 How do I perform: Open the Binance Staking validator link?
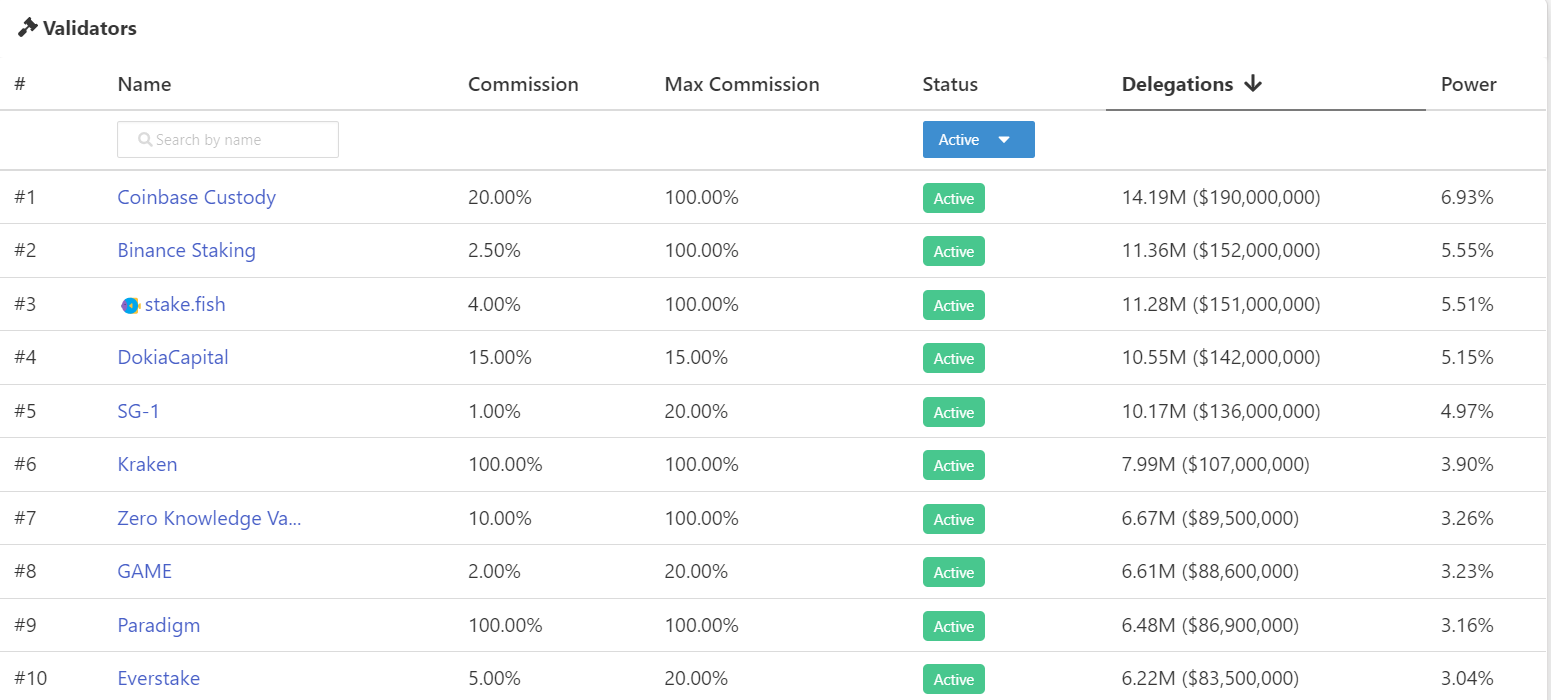[x=187, y=250]
